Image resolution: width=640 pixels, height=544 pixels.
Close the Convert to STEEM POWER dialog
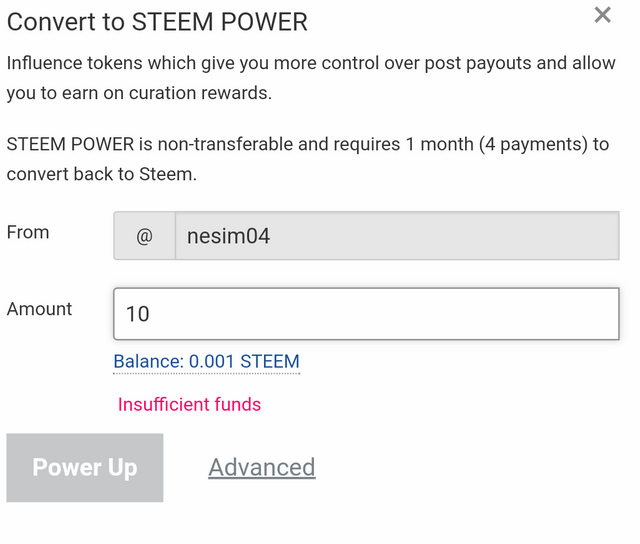tap(602, 15)
